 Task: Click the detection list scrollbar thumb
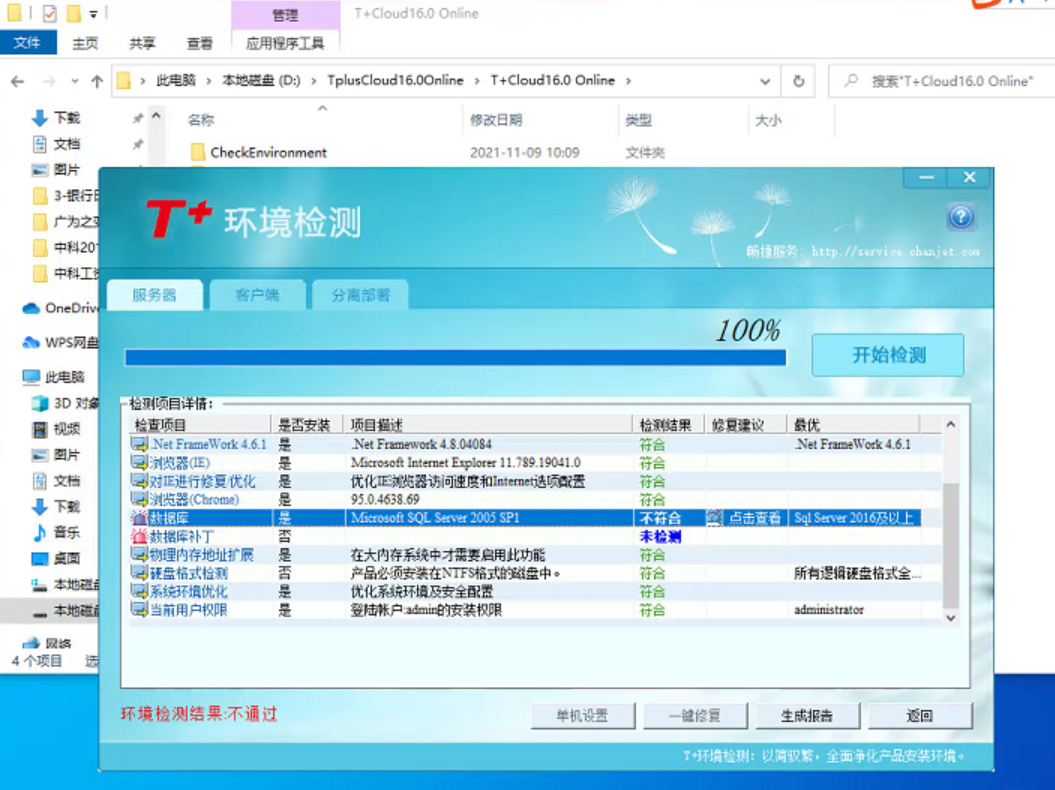pos(951,545)
